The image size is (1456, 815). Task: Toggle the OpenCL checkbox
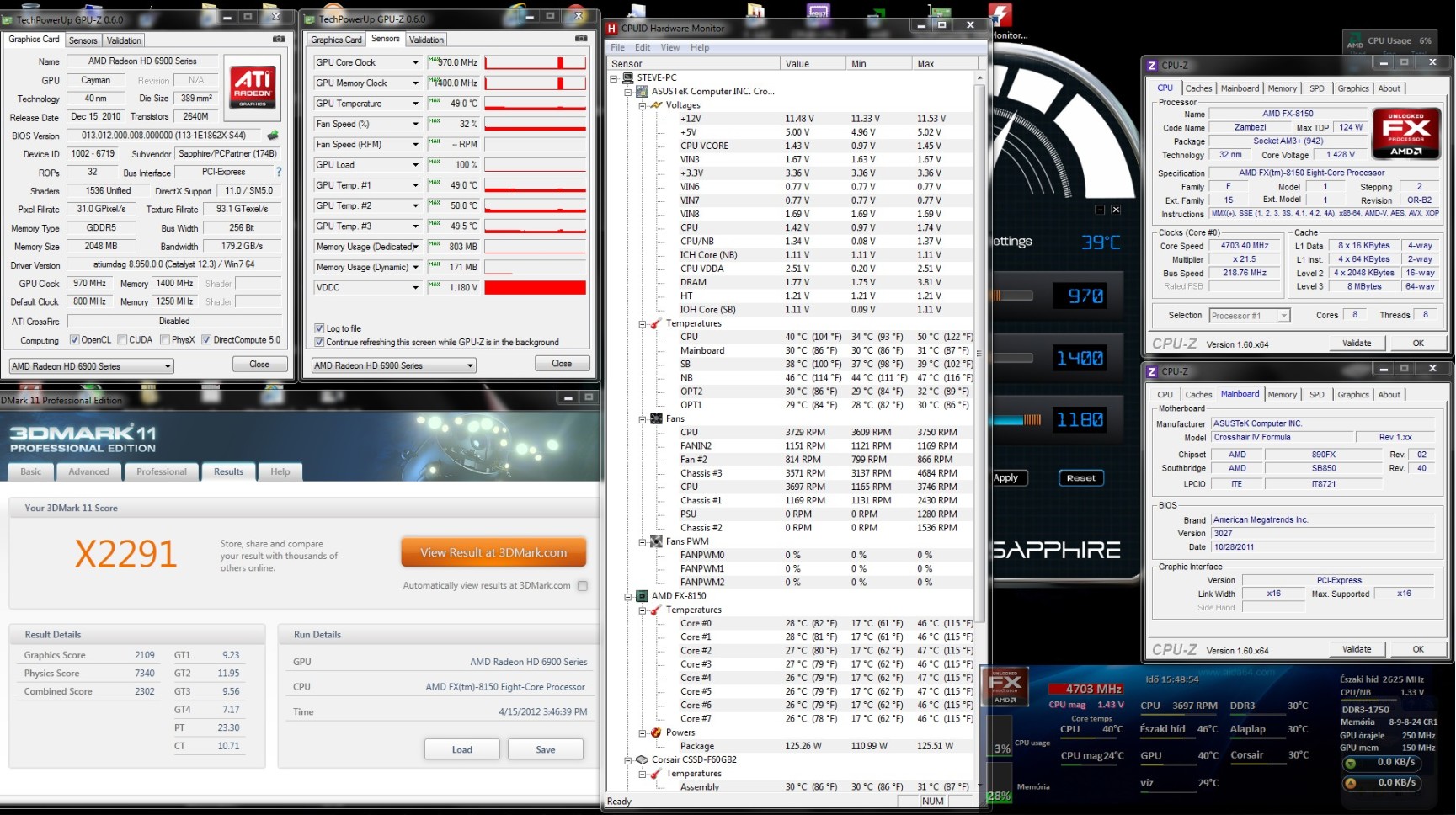75,340
